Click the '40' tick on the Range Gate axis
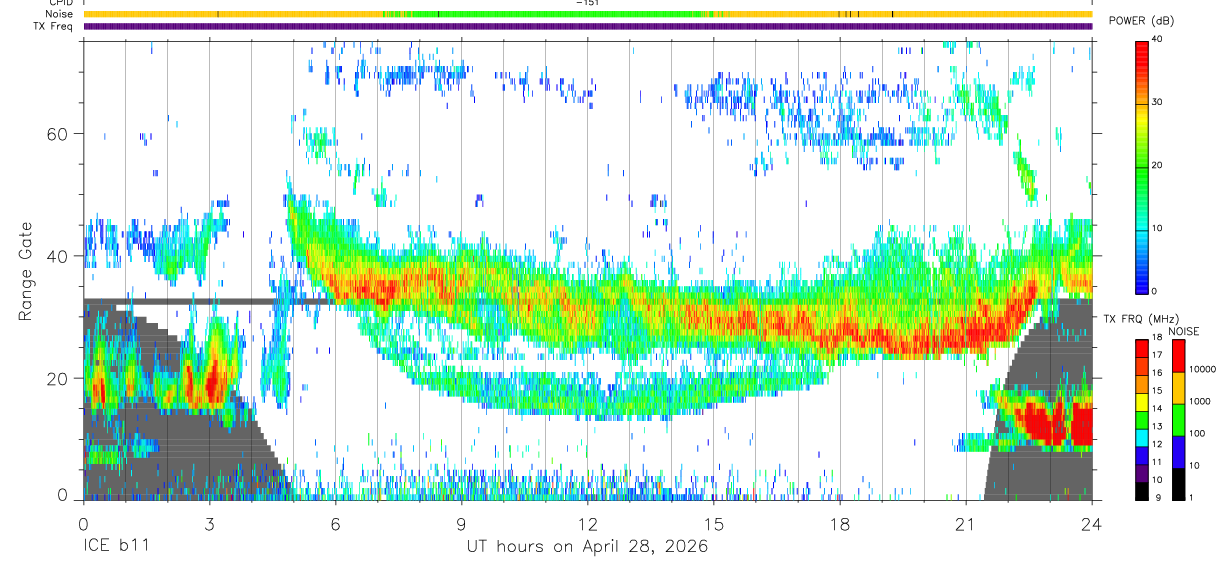The image size is (1228, 567). 59,256
